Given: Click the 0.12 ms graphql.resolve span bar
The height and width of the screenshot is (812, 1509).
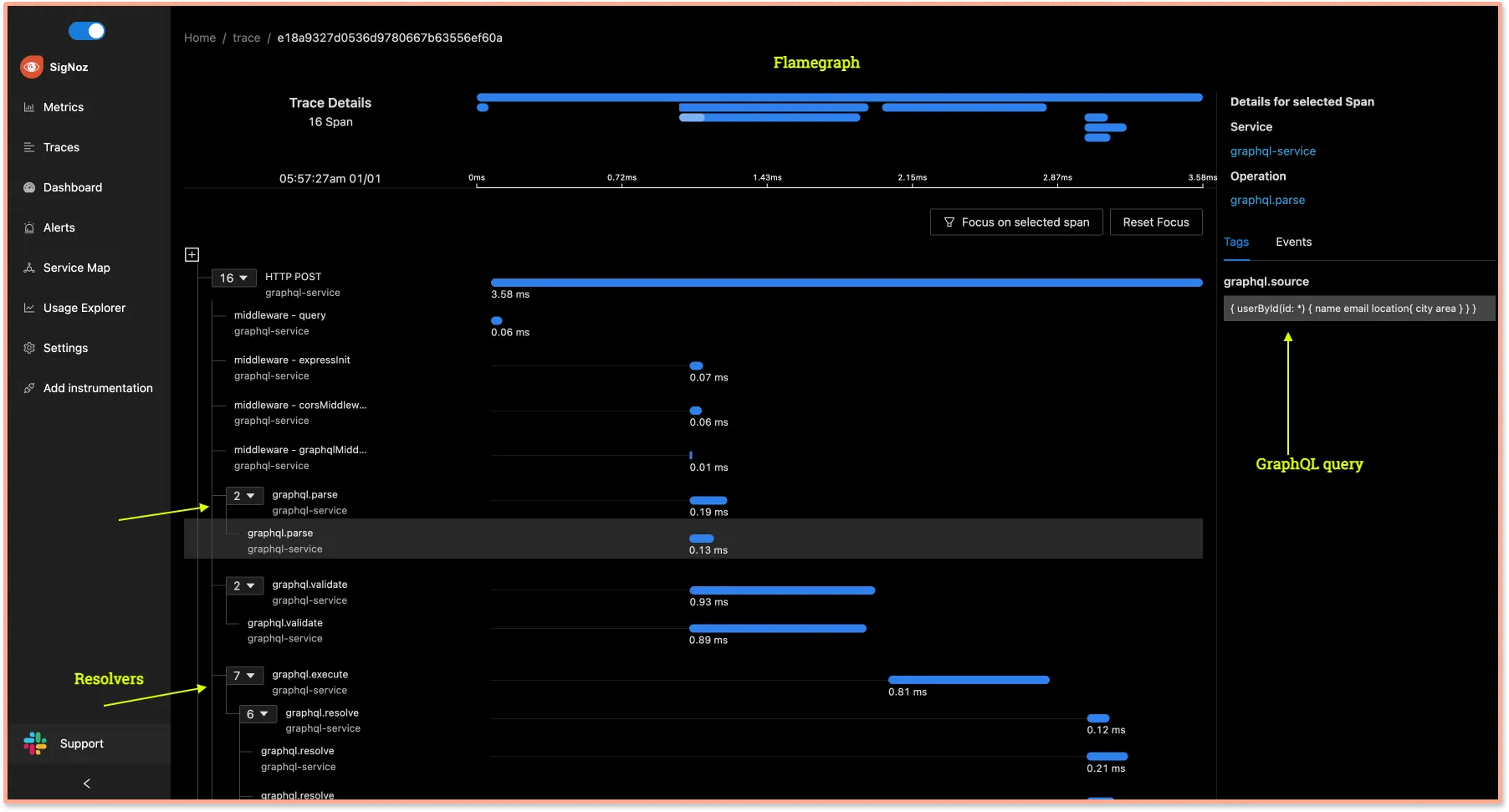Looking at the screenshot, I should click(1098, 718).
